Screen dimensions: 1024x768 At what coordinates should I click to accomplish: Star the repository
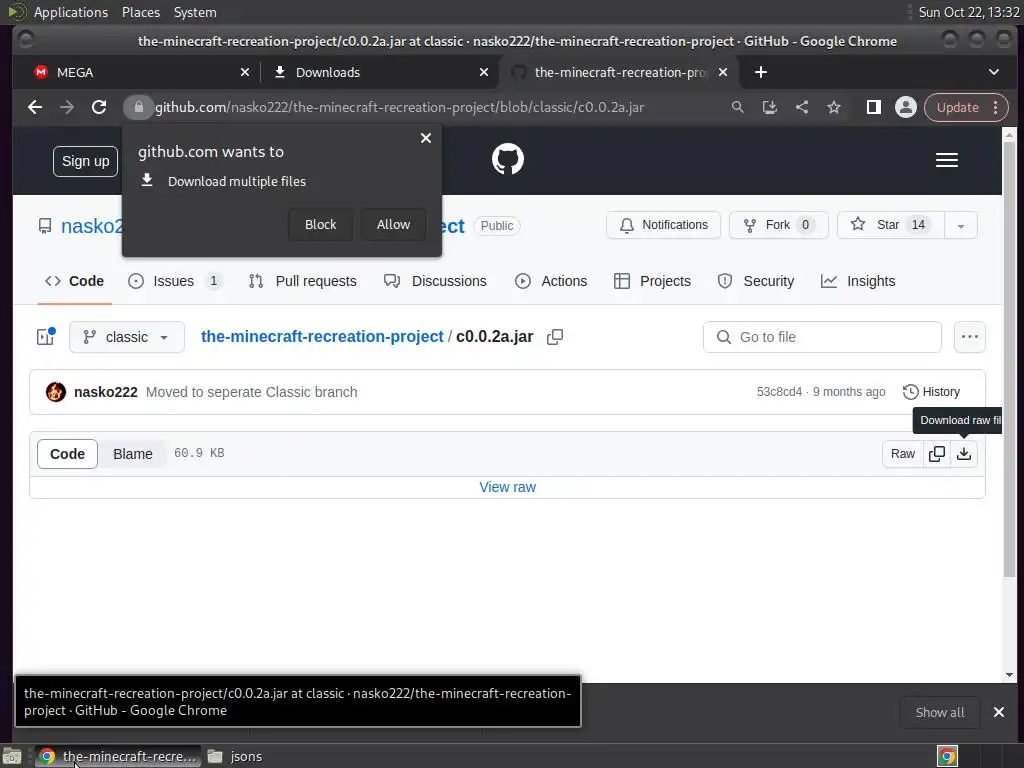(891, 225)
